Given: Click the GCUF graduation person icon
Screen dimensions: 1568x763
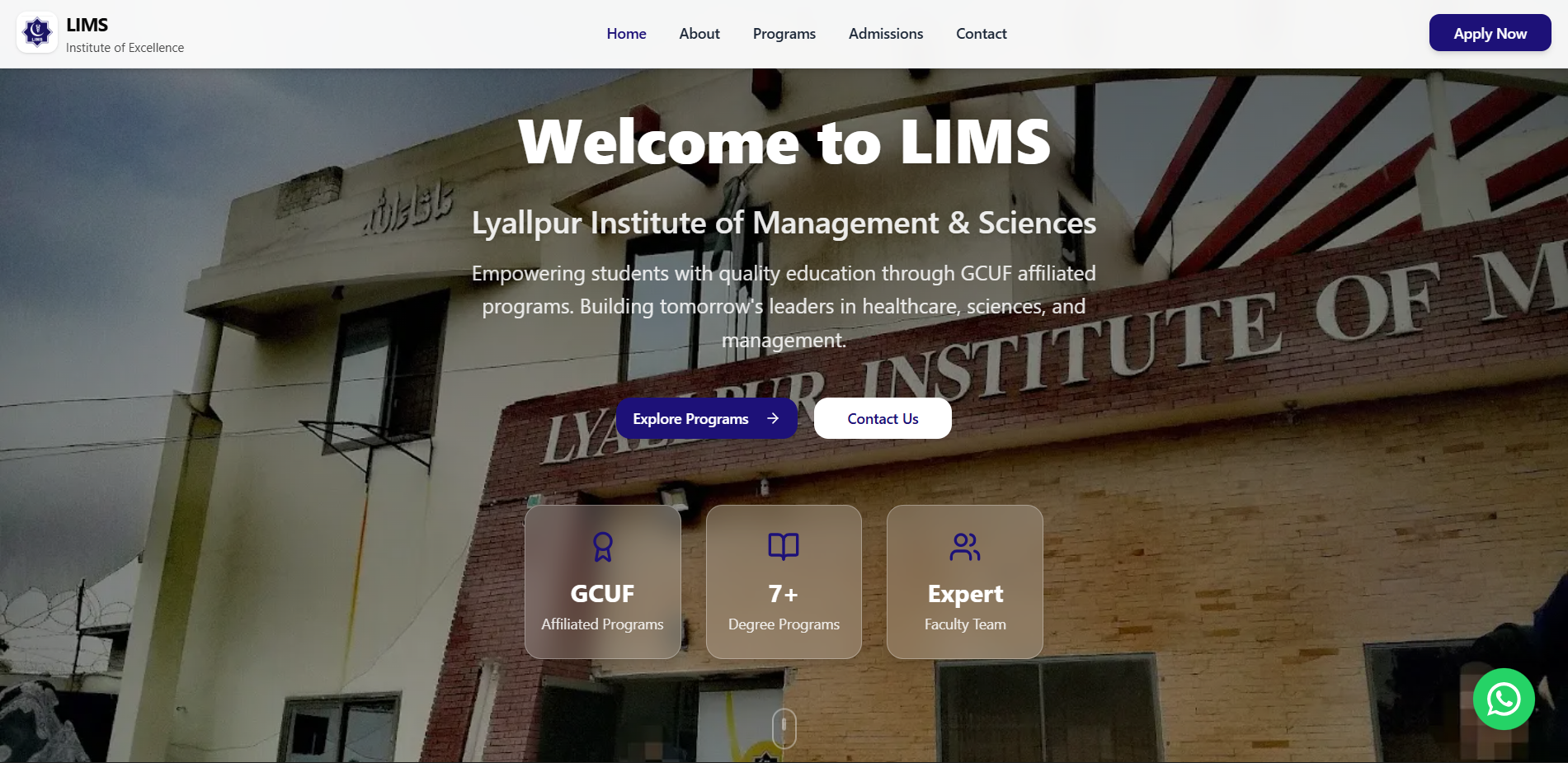Looking at the screenshot, I should 602,547.
